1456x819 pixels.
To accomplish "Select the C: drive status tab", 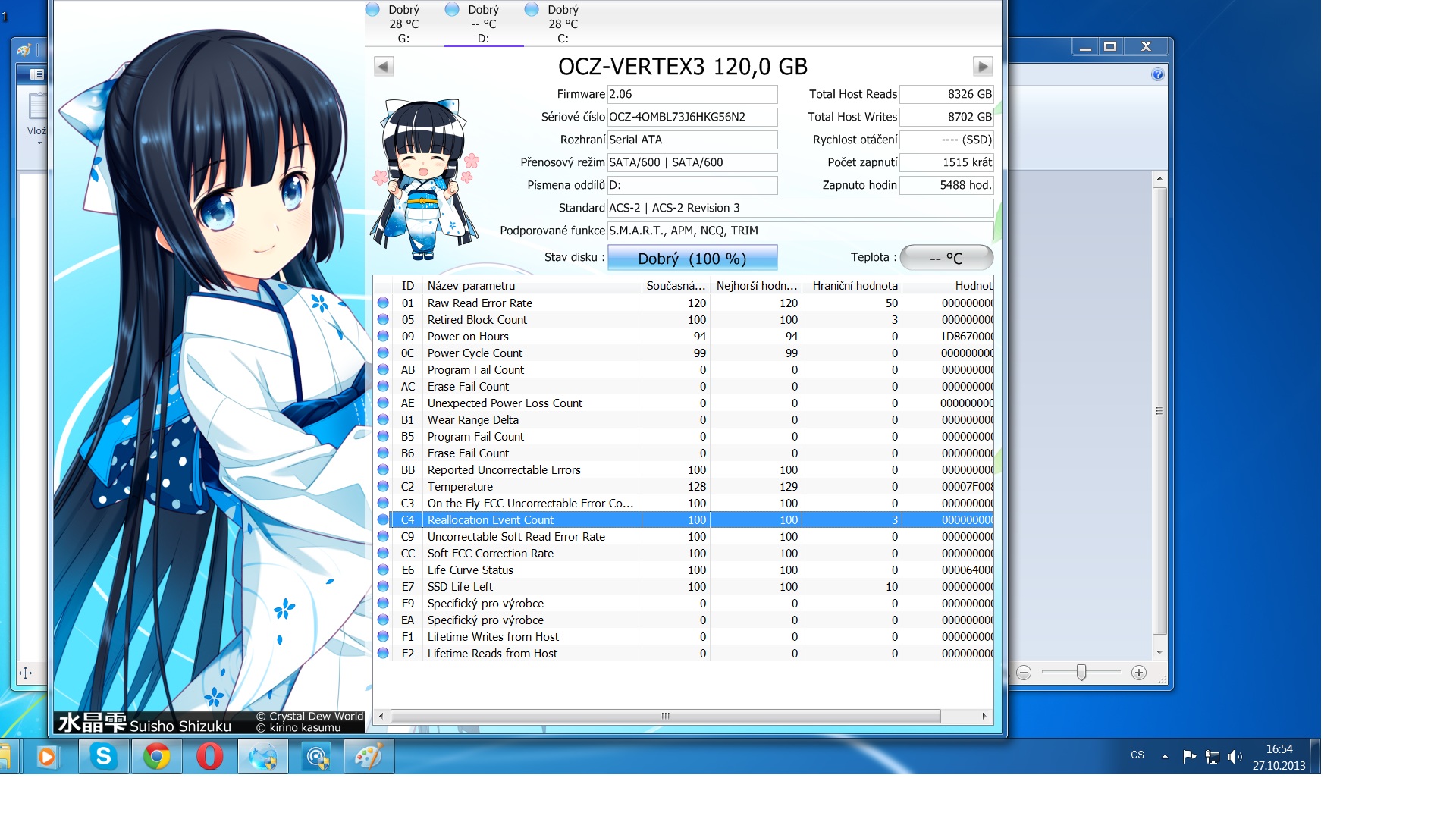I will [x=563, y=24].
